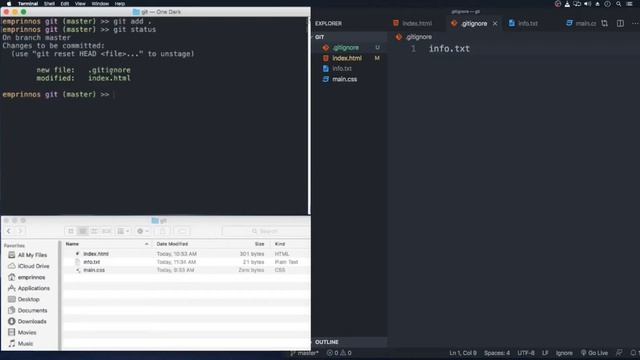
Task: Open .gitignore in the Explorer tree
Action: click(349, 48)
